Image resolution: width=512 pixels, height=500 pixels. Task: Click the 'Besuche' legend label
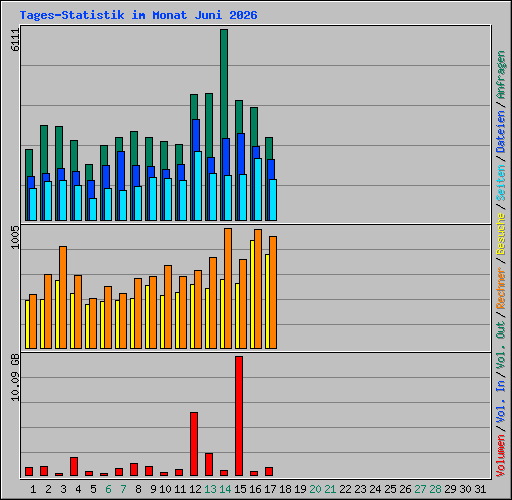point(501,234)
